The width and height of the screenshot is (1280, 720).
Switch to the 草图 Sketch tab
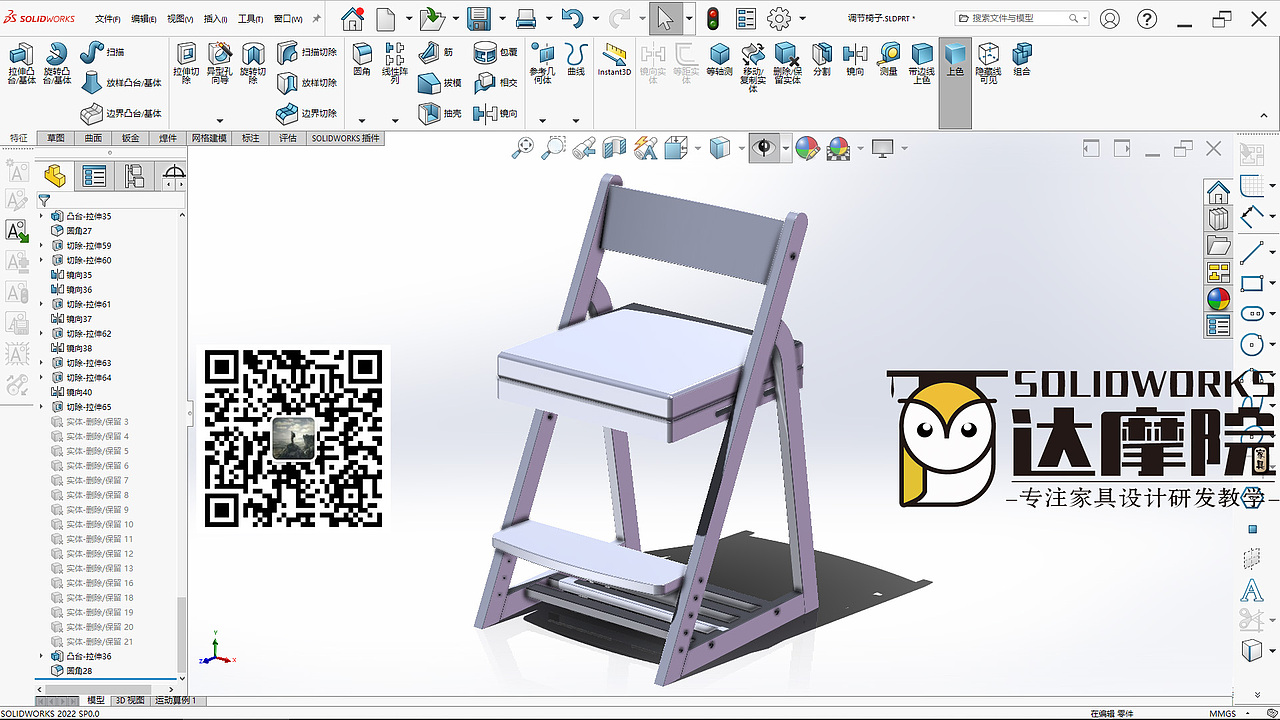click(x=55, y=138)
